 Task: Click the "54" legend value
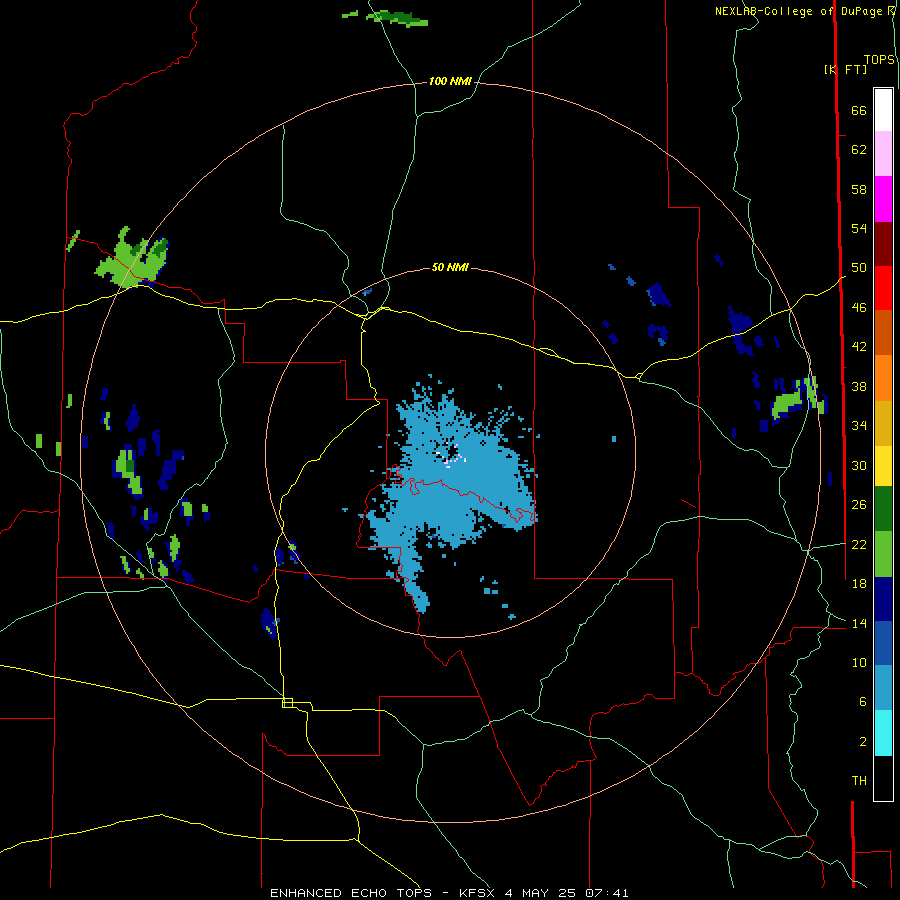pos(859,228)
